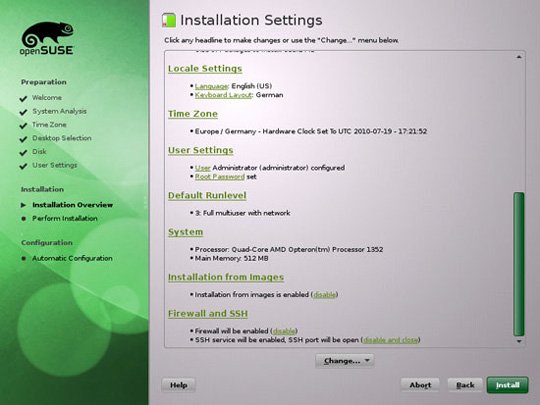
Task: Start installation with the Install button
Action: click(507, 385)
